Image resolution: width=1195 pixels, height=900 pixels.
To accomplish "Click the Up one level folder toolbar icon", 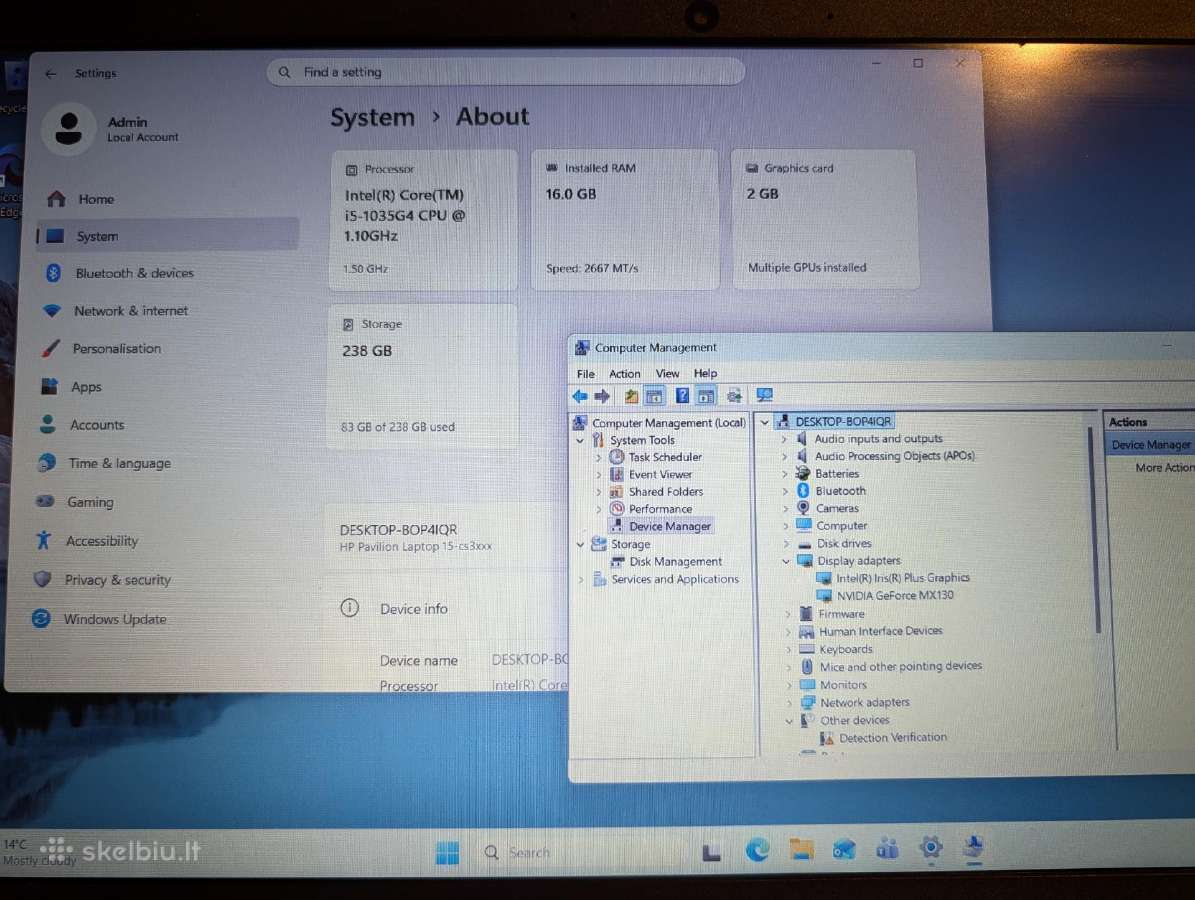I will point(631,396).
